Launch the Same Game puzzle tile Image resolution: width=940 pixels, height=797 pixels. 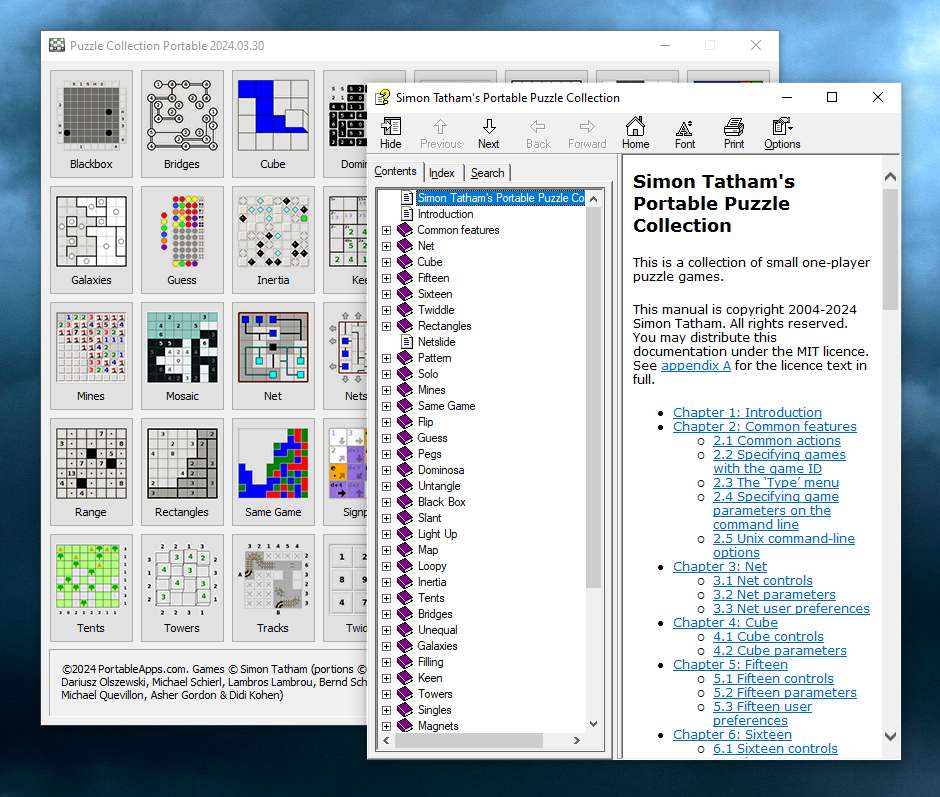click(273, 472)
